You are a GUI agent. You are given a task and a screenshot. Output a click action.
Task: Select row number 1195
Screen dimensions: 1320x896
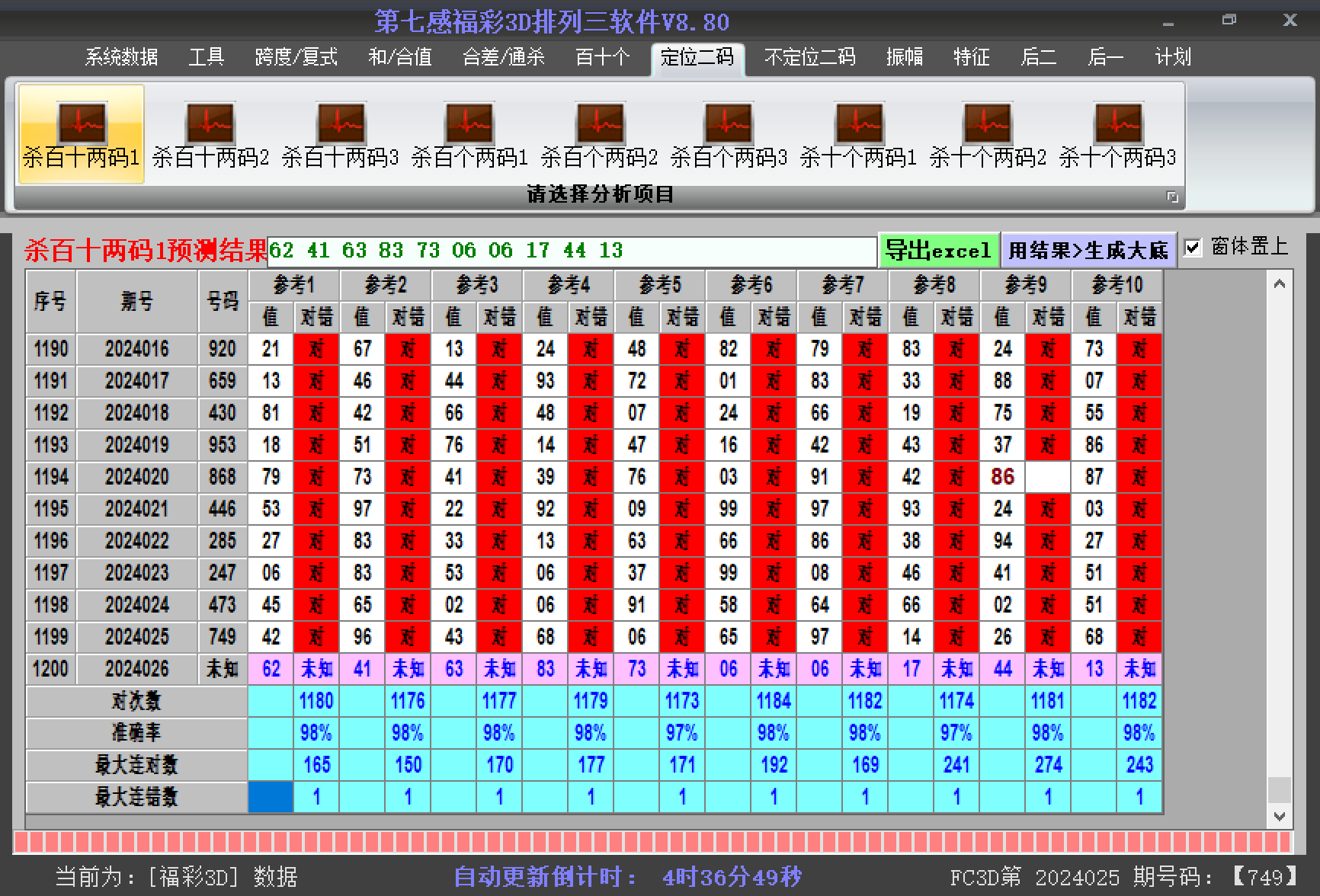pyautogui.click(x=51, y=509)
